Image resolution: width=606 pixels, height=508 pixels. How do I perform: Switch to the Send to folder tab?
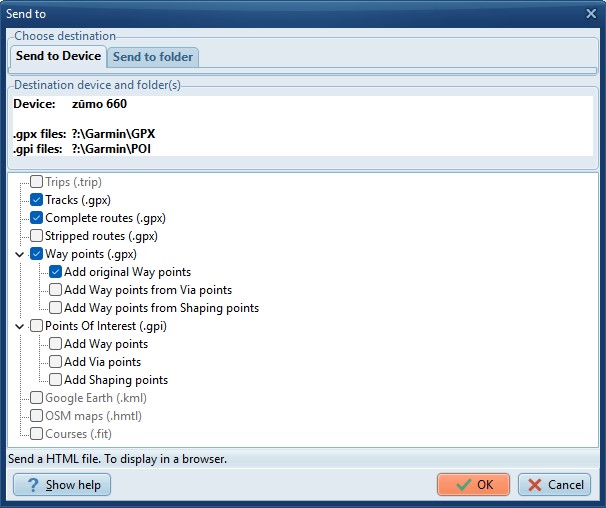coord(153,57)
